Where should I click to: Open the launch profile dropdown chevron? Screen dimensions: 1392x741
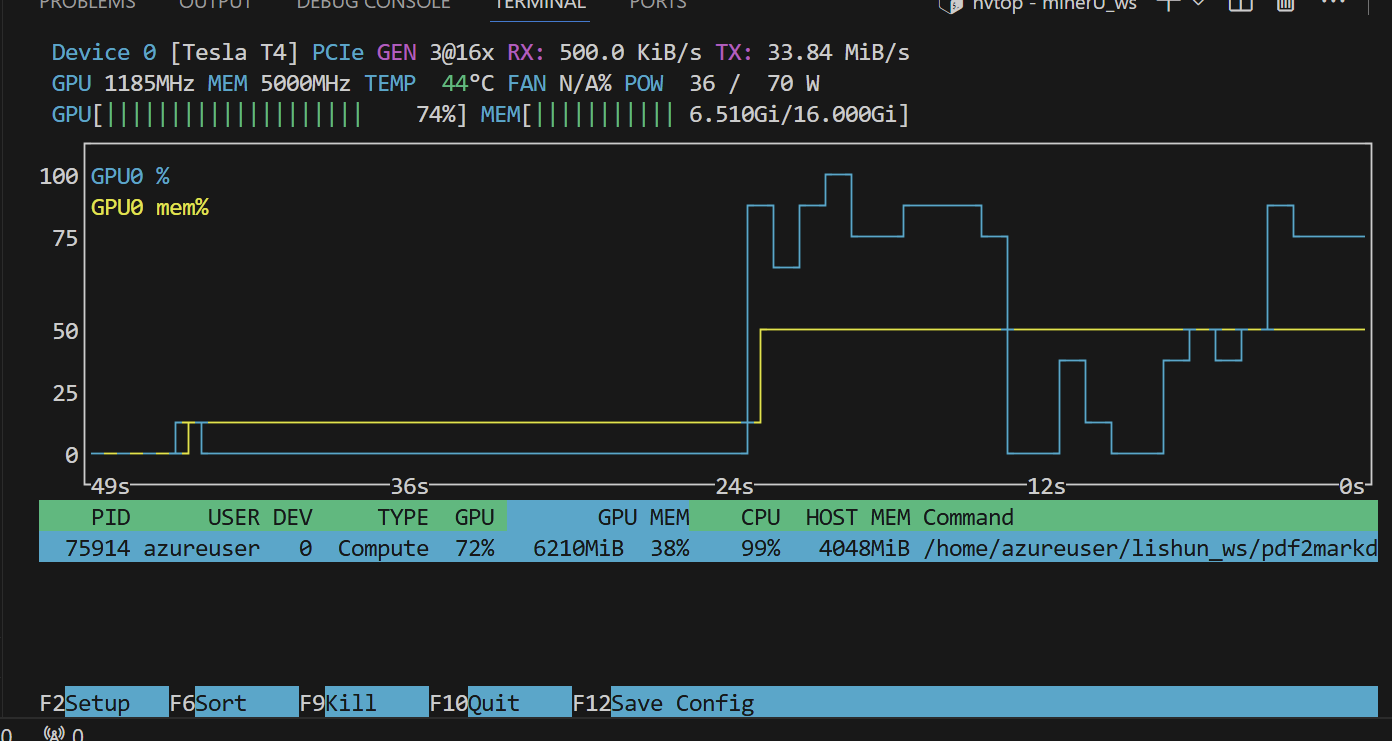(1198, 4)
